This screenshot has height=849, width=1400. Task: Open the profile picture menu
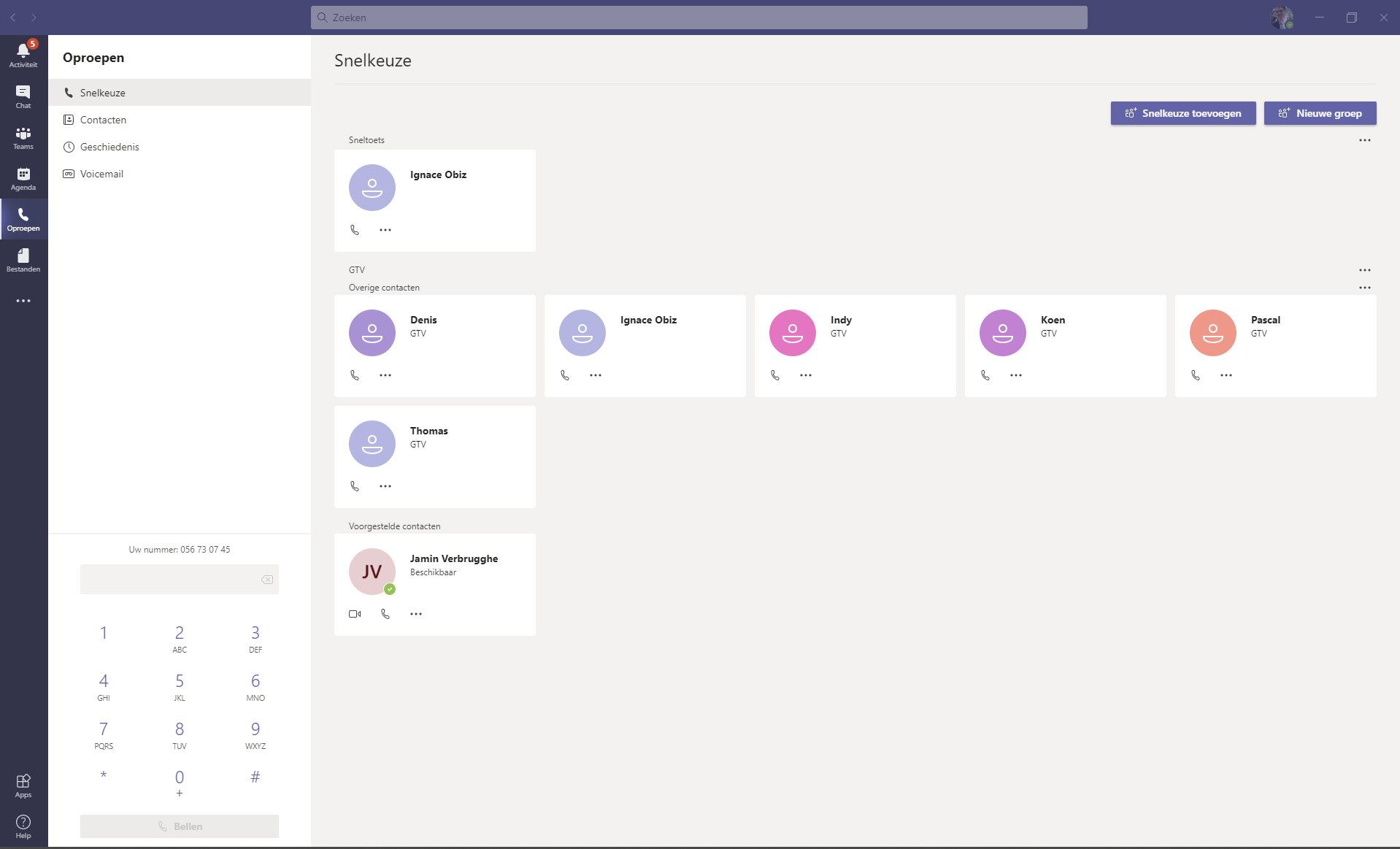(x=1282, y=18)
